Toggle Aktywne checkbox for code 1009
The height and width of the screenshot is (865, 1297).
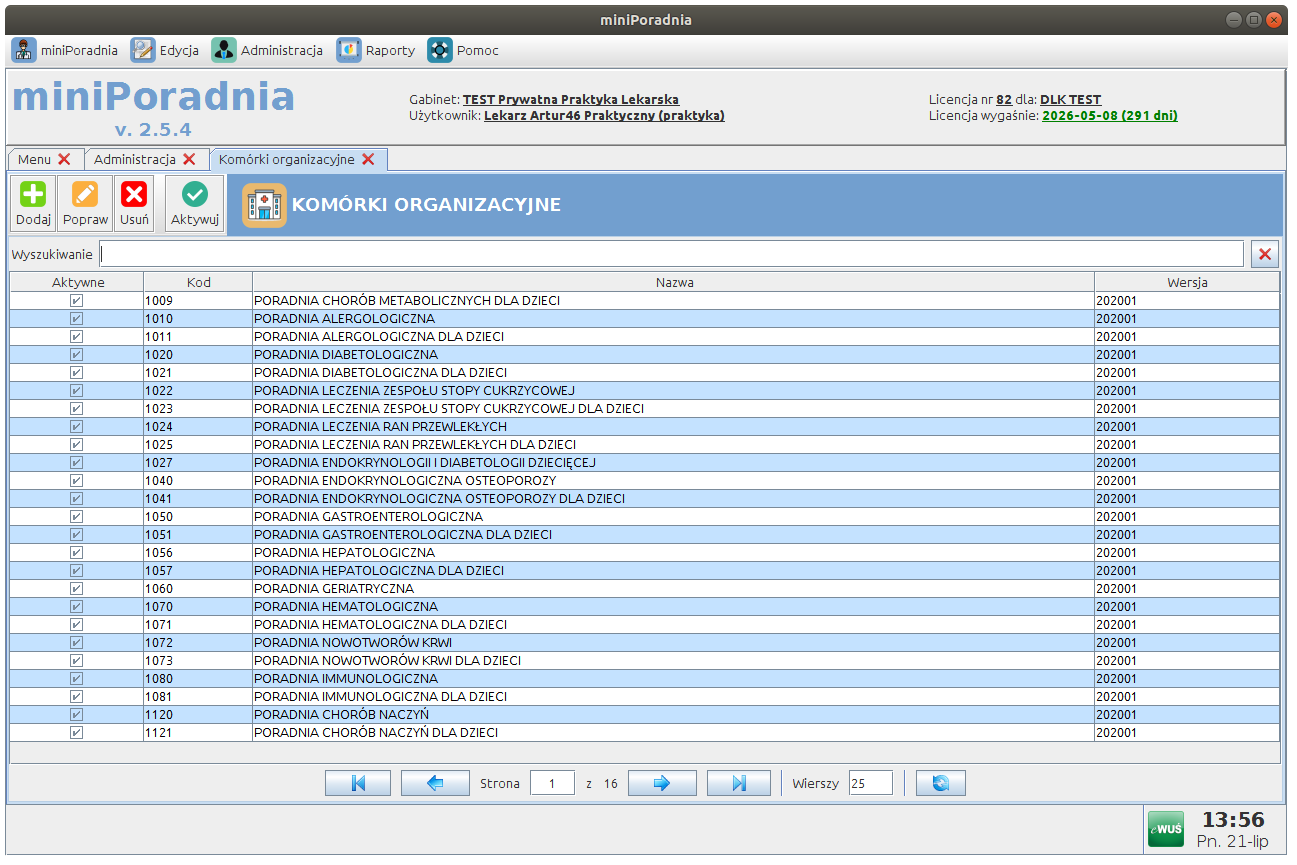(x=76, y=301)
